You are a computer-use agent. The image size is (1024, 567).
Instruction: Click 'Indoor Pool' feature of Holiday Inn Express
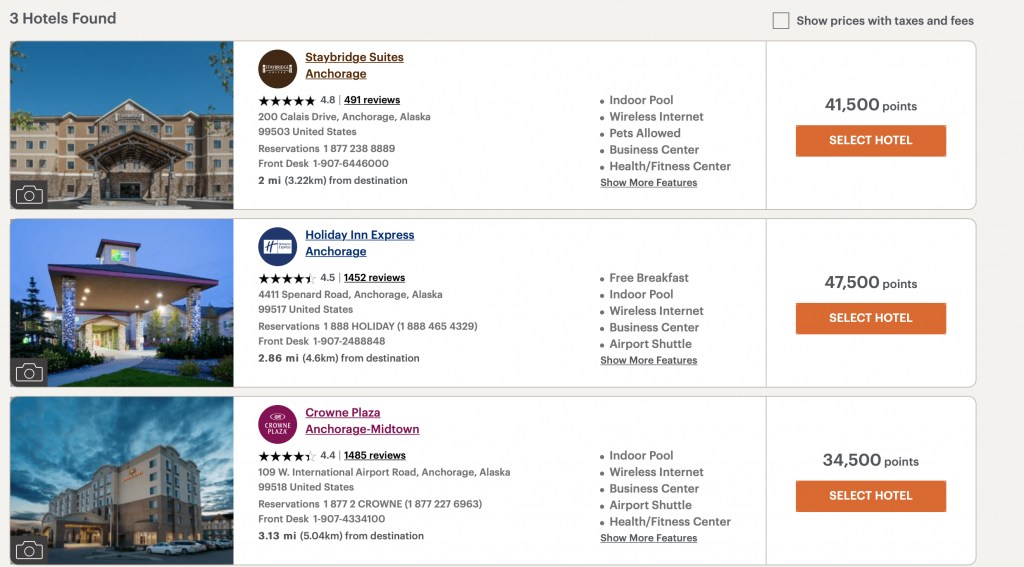pyautogui.click(x=641, y=295)
